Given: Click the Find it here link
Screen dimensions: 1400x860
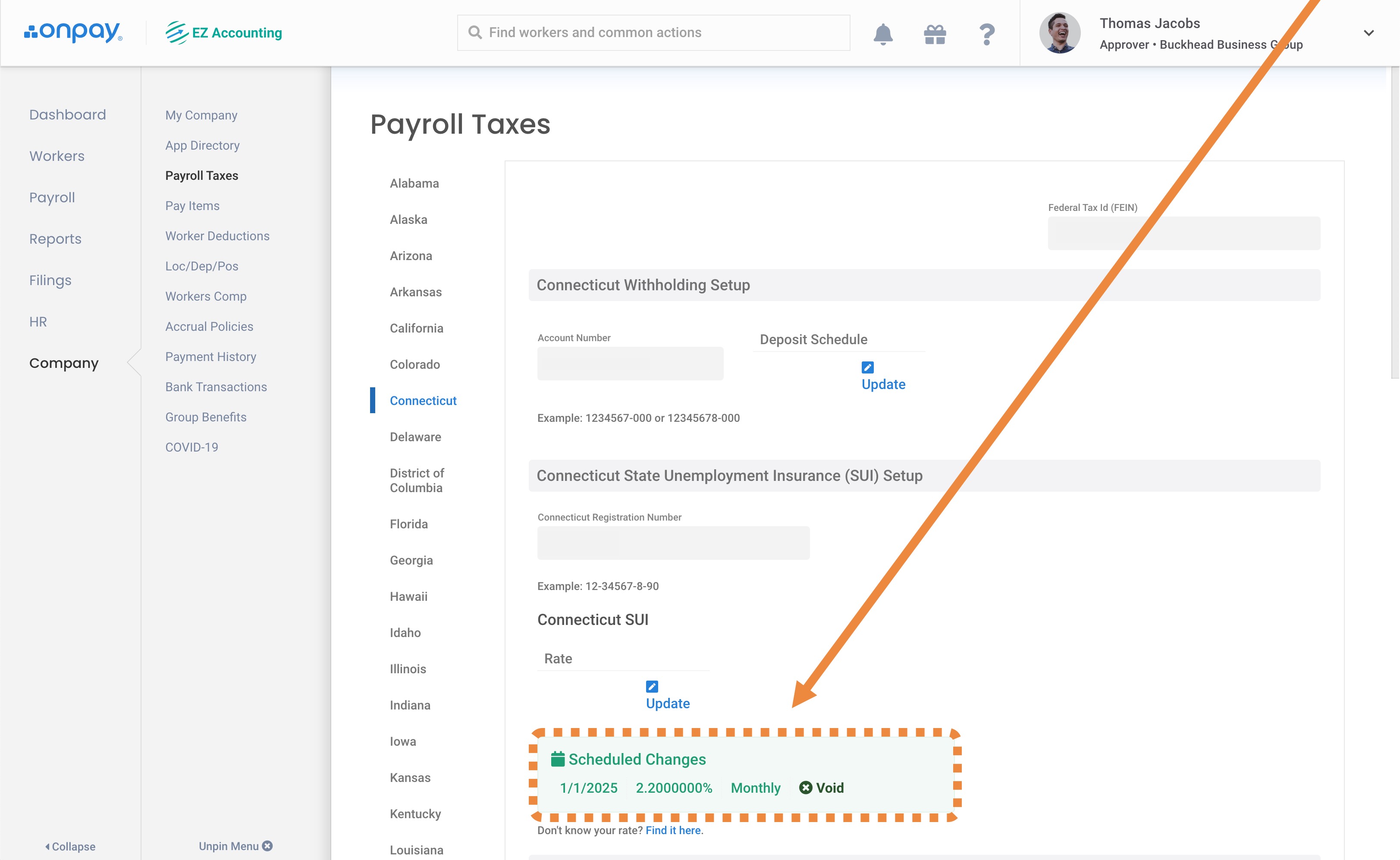Looking at the screenshot, I should [673, 830].
